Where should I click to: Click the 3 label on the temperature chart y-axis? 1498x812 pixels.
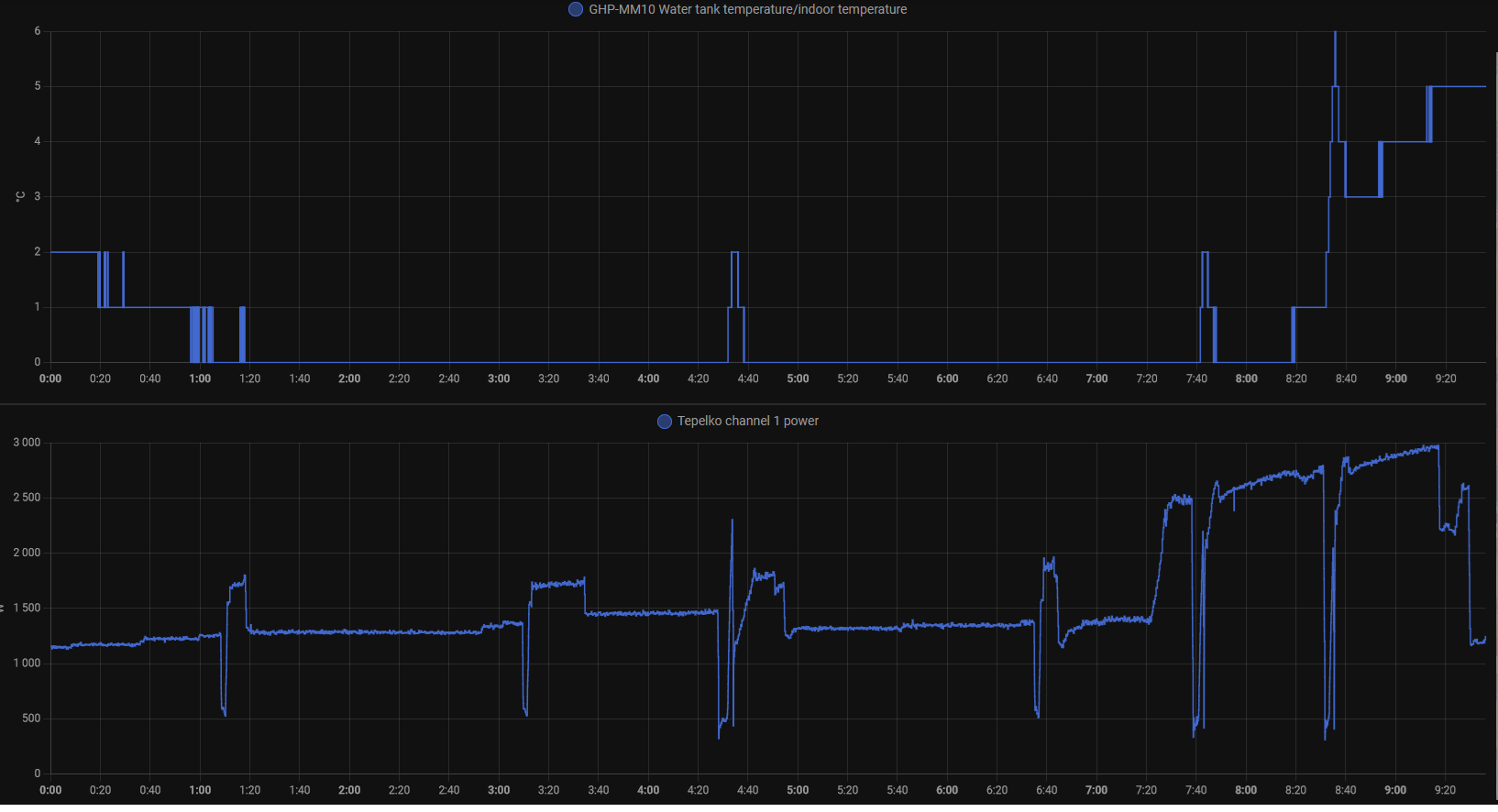click(x=38, y=196)
